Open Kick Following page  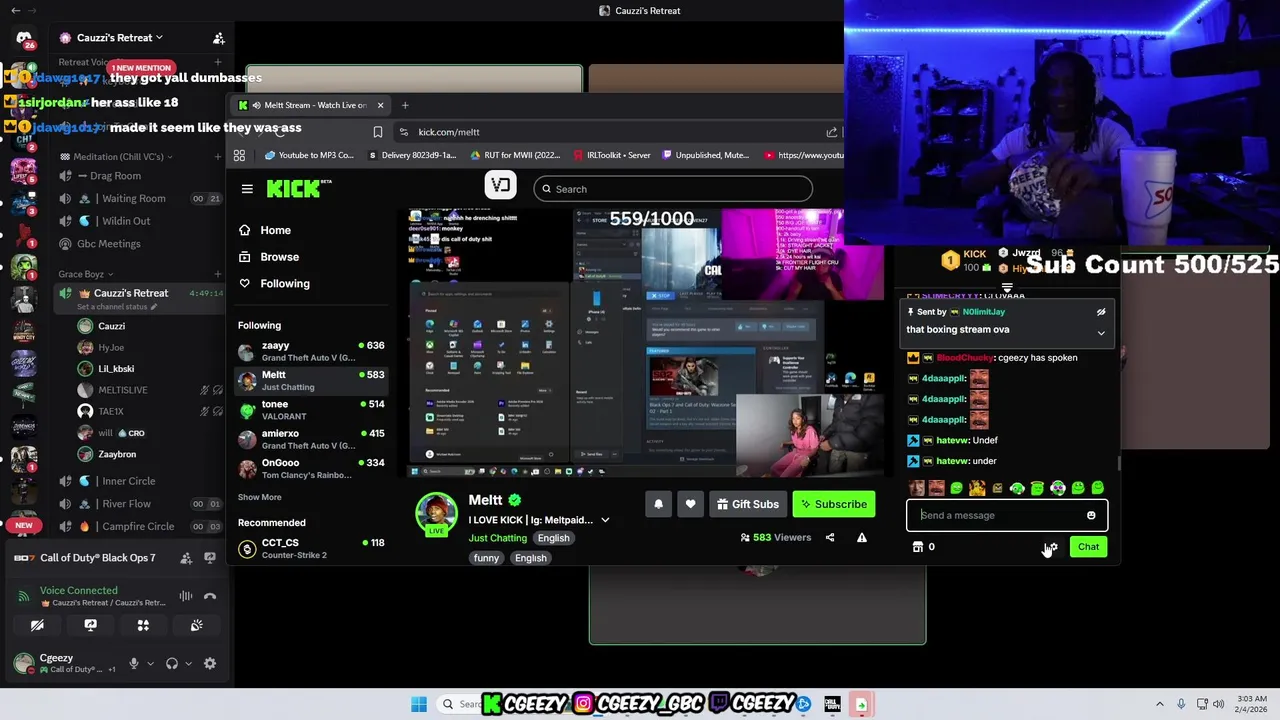[274, 283]
